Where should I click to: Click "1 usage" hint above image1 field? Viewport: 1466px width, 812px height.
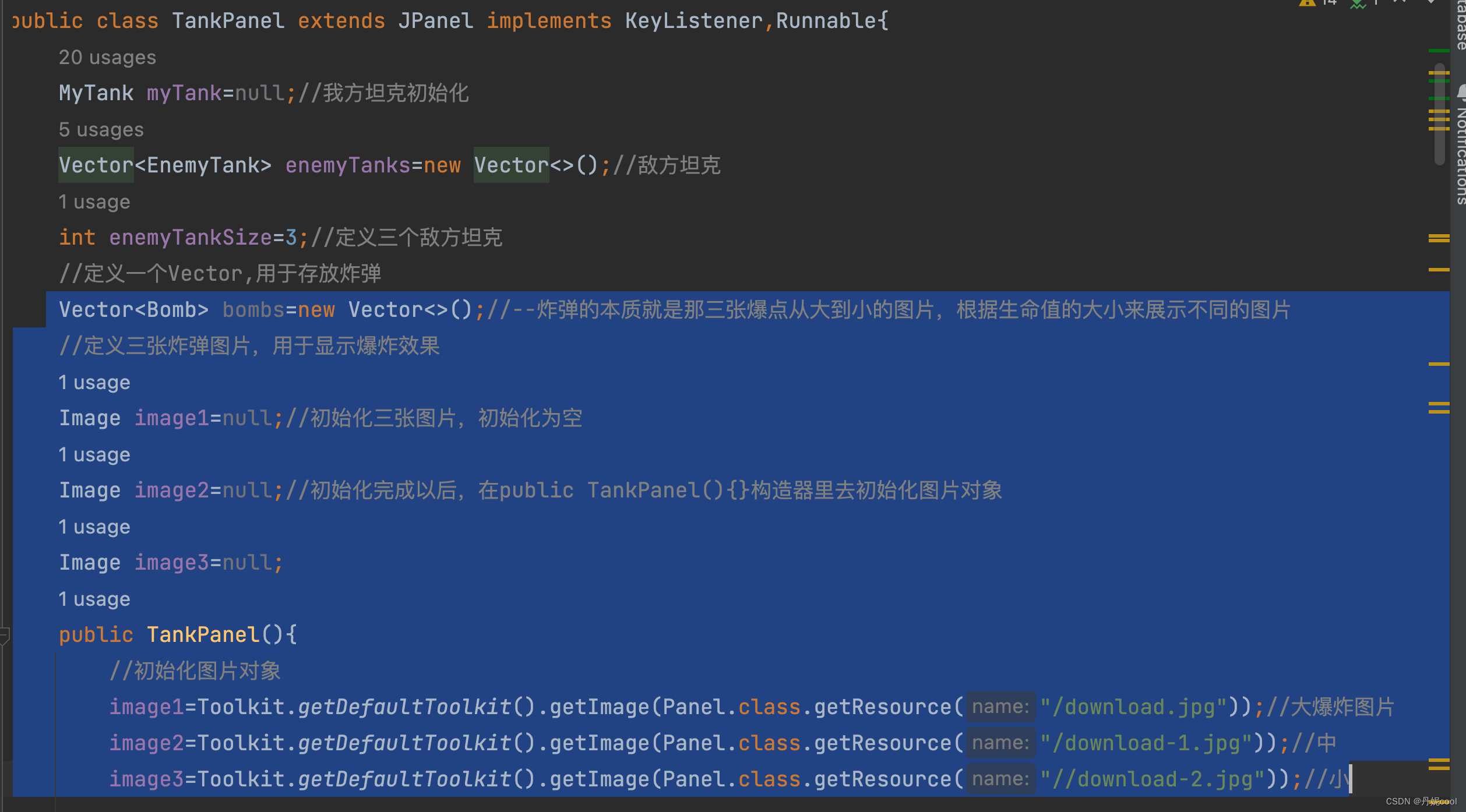click(94, 383)
